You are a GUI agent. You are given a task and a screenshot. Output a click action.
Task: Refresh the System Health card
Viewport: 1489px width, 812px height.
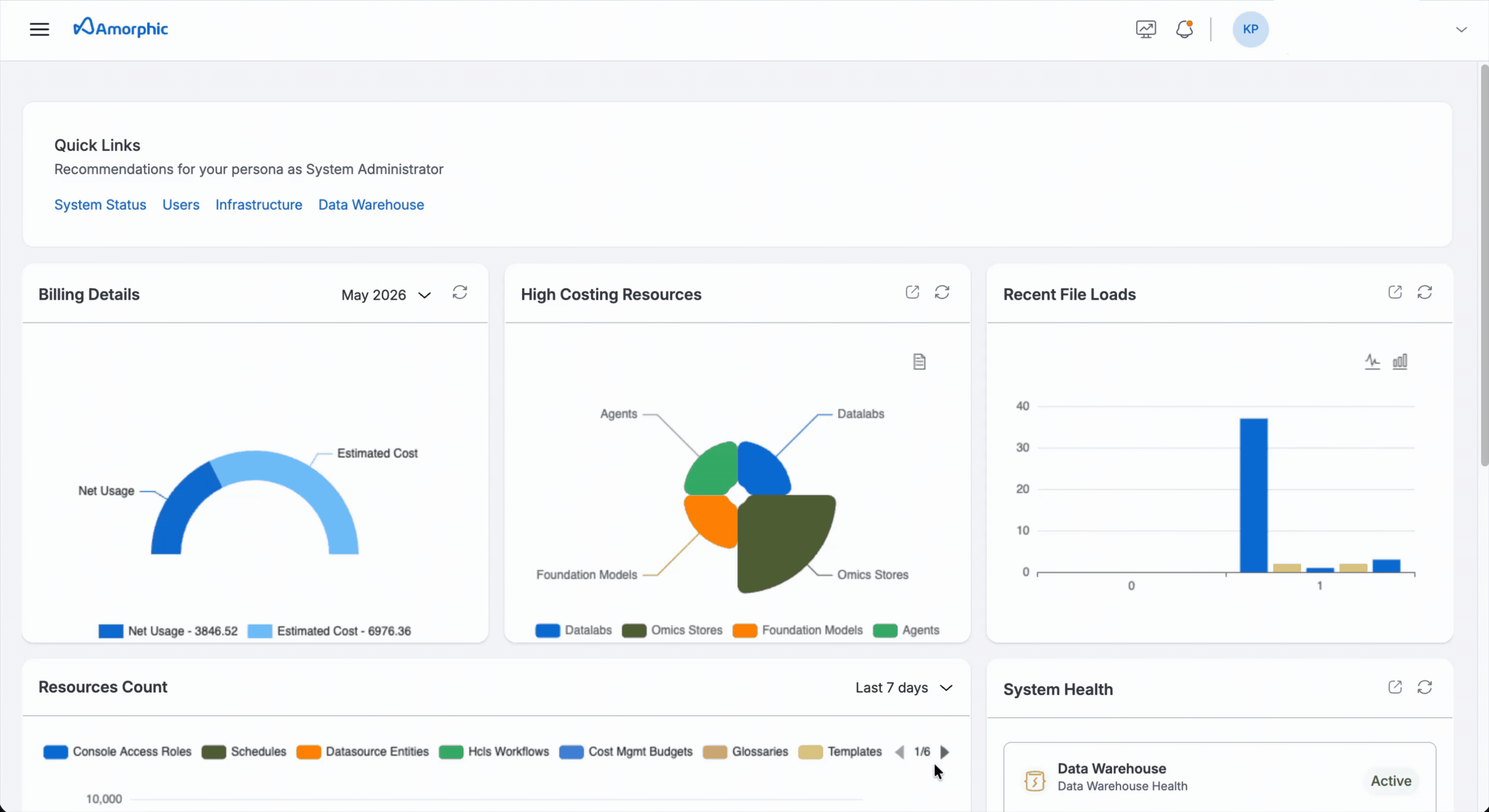tap(1425, 687)
